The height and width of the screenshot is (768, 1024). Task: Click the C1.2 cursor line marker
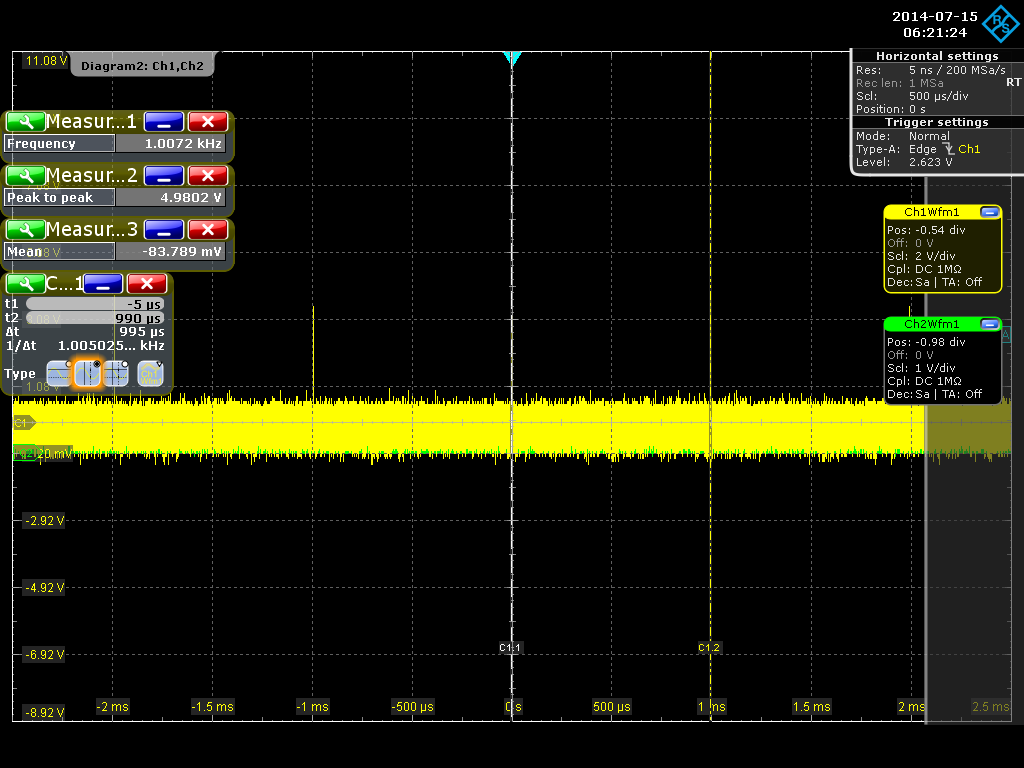coord(709,648)
